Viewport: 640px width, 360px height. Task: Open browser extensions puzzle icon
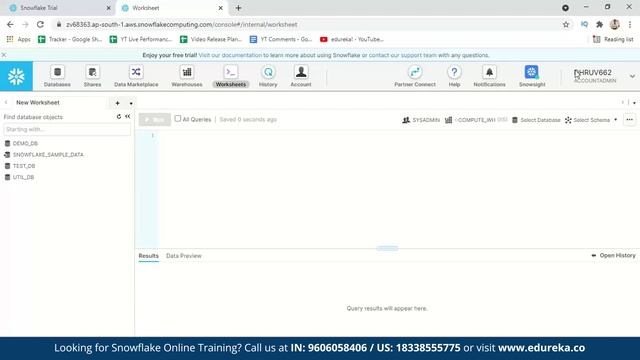599,24
